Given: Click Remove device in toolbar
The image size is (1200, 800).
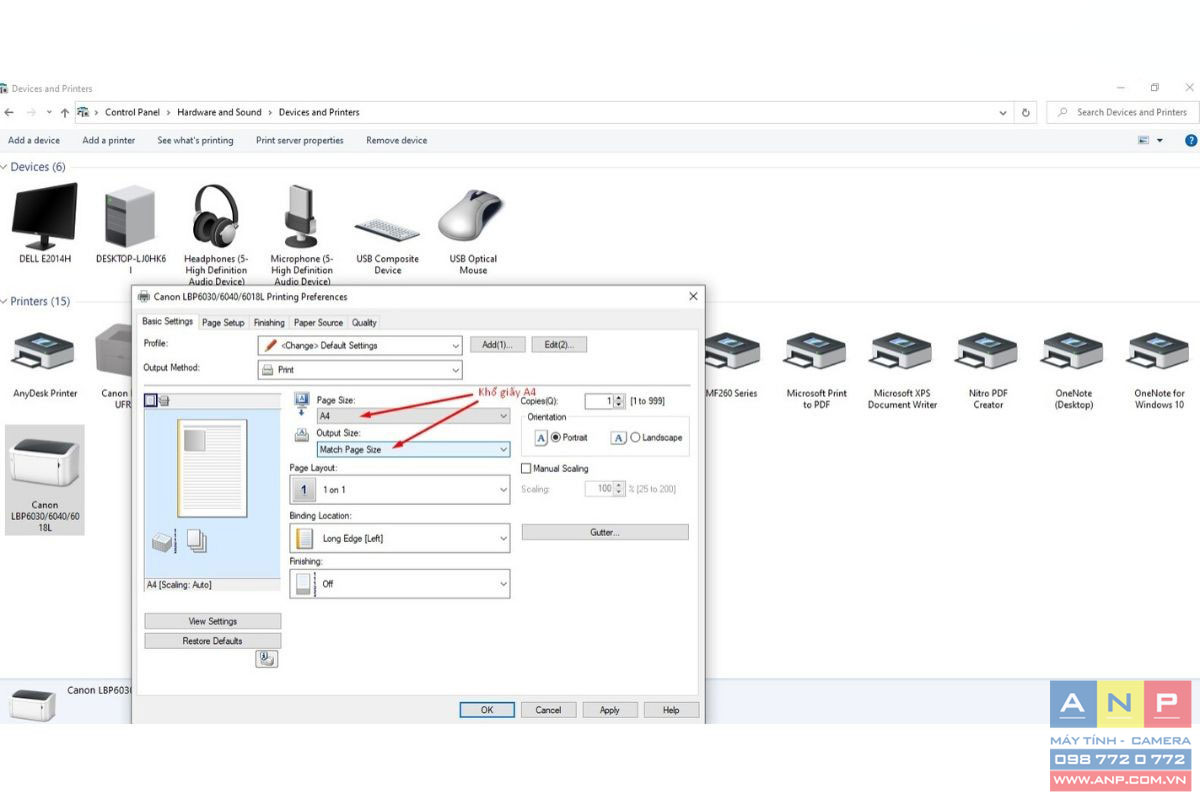Looking at the screenshot, I should click(397, 141).
